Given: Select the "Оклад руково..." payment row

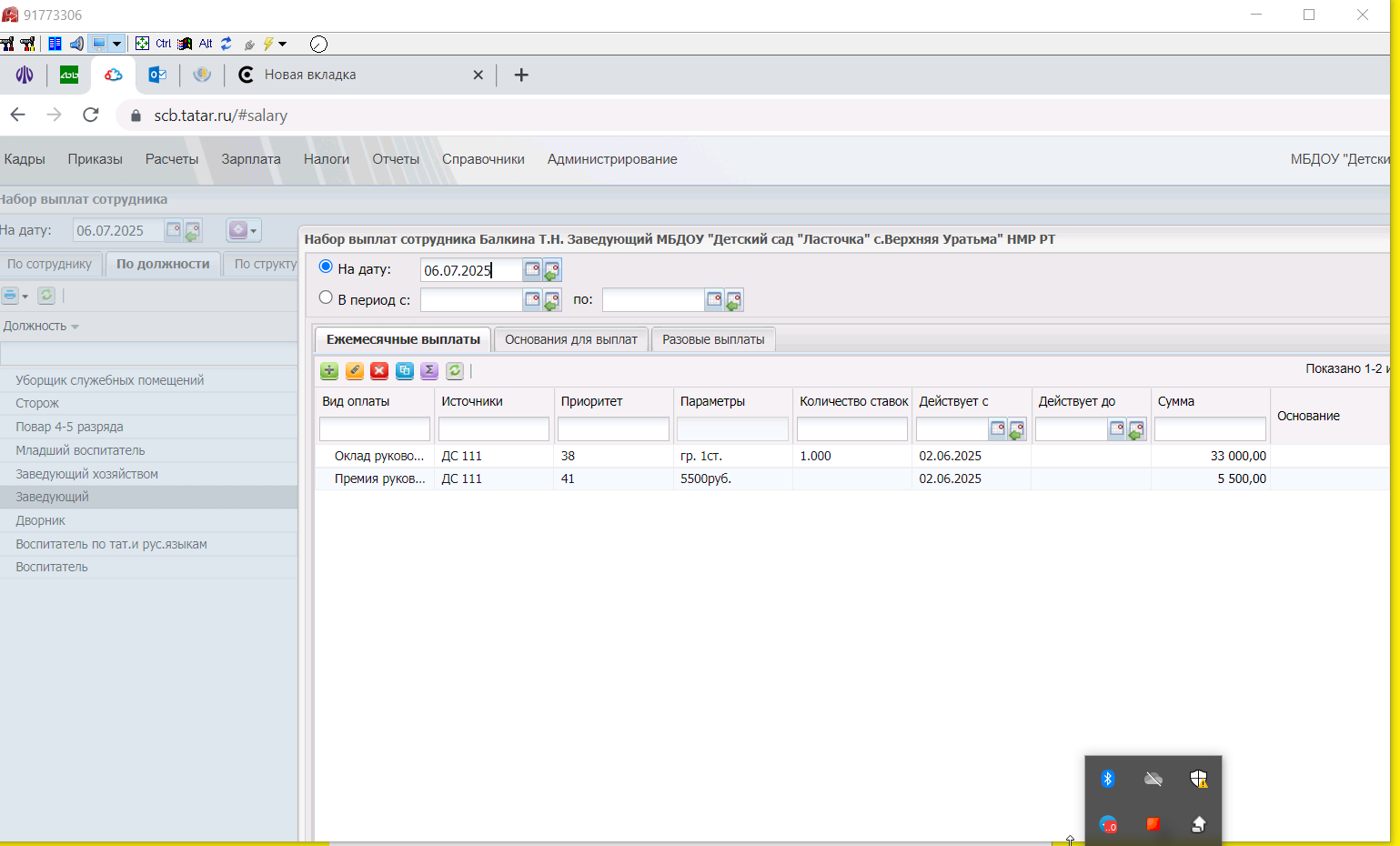Looking at the screenshot, I should pyautogui.click(x=851, y=456).
